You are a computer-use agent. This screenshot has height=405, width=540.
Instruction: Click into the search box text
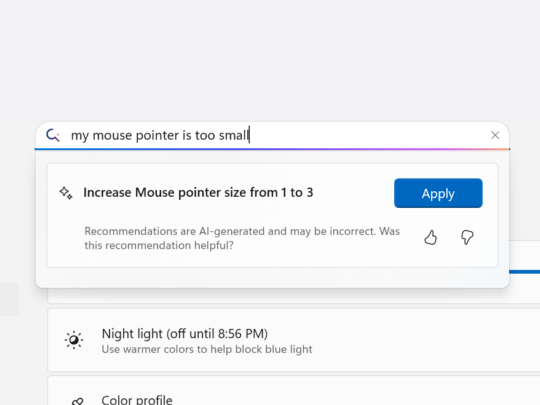(159, 135)
